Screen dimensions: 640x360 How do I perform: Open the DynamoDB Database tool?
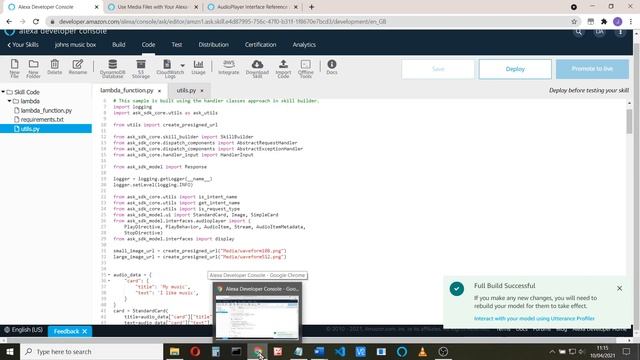[x=113, y=68]
